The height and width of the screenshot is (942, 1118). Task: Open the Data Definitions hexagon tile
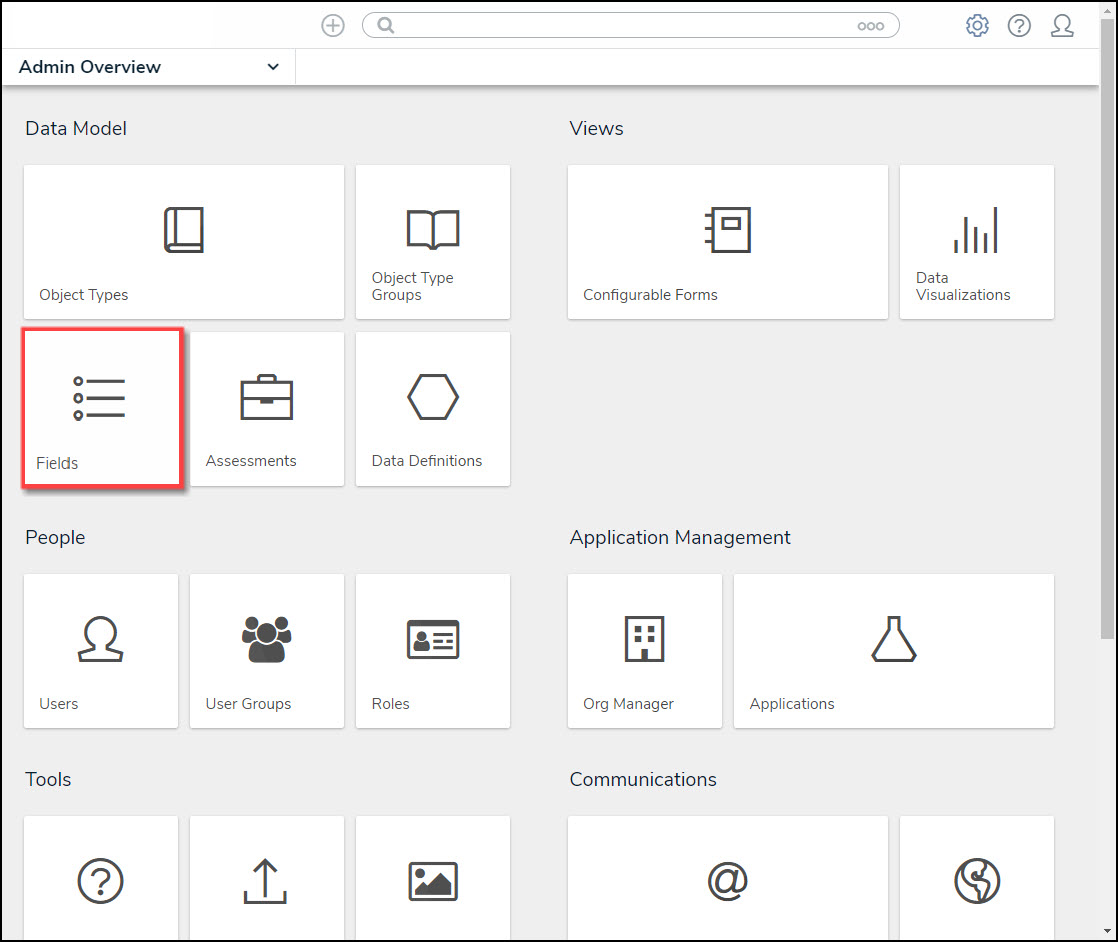click(432, 409)
